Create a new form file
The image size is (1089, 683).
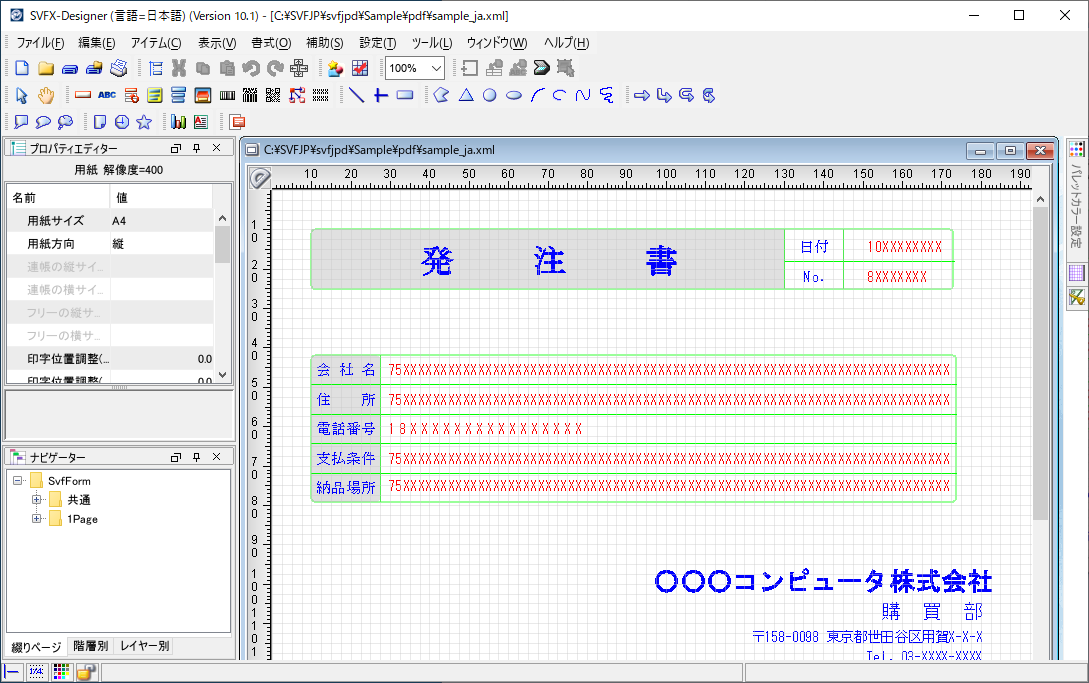click(x=22, y=68)
